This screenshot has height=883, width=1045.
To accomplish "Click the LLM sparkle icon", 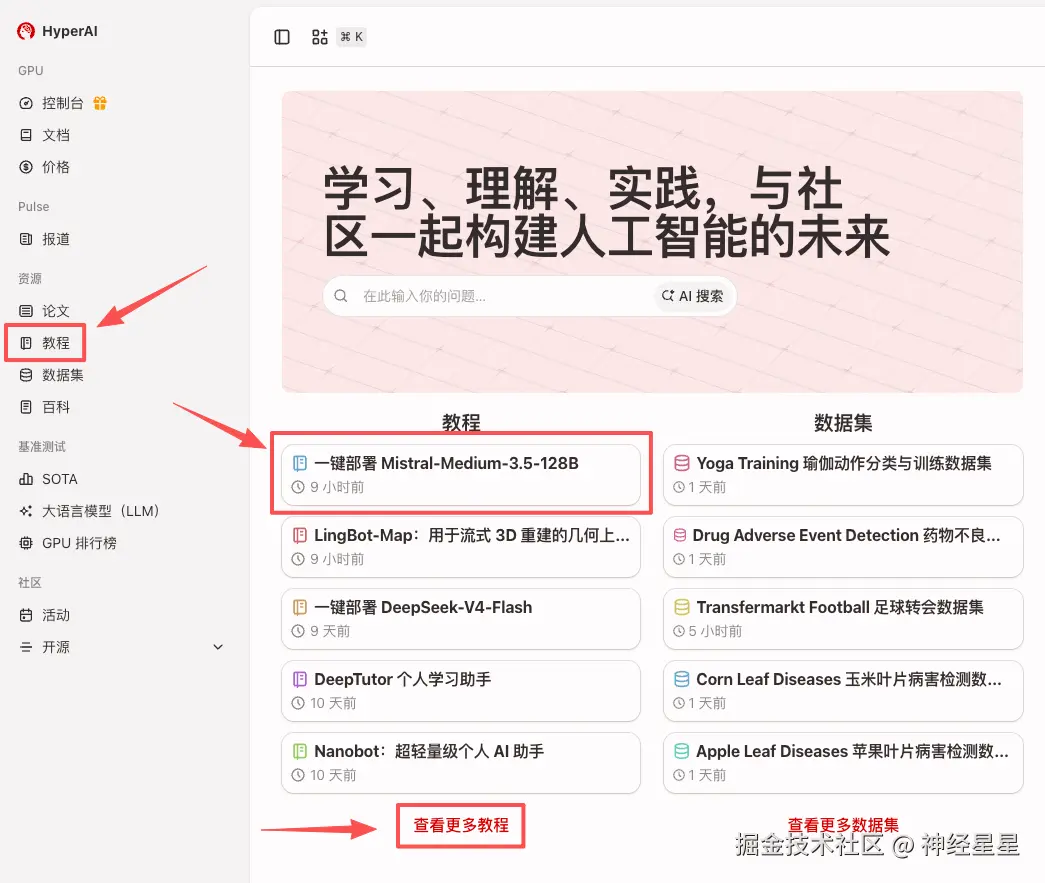I will pyautogui.click(x=26, y=511).
